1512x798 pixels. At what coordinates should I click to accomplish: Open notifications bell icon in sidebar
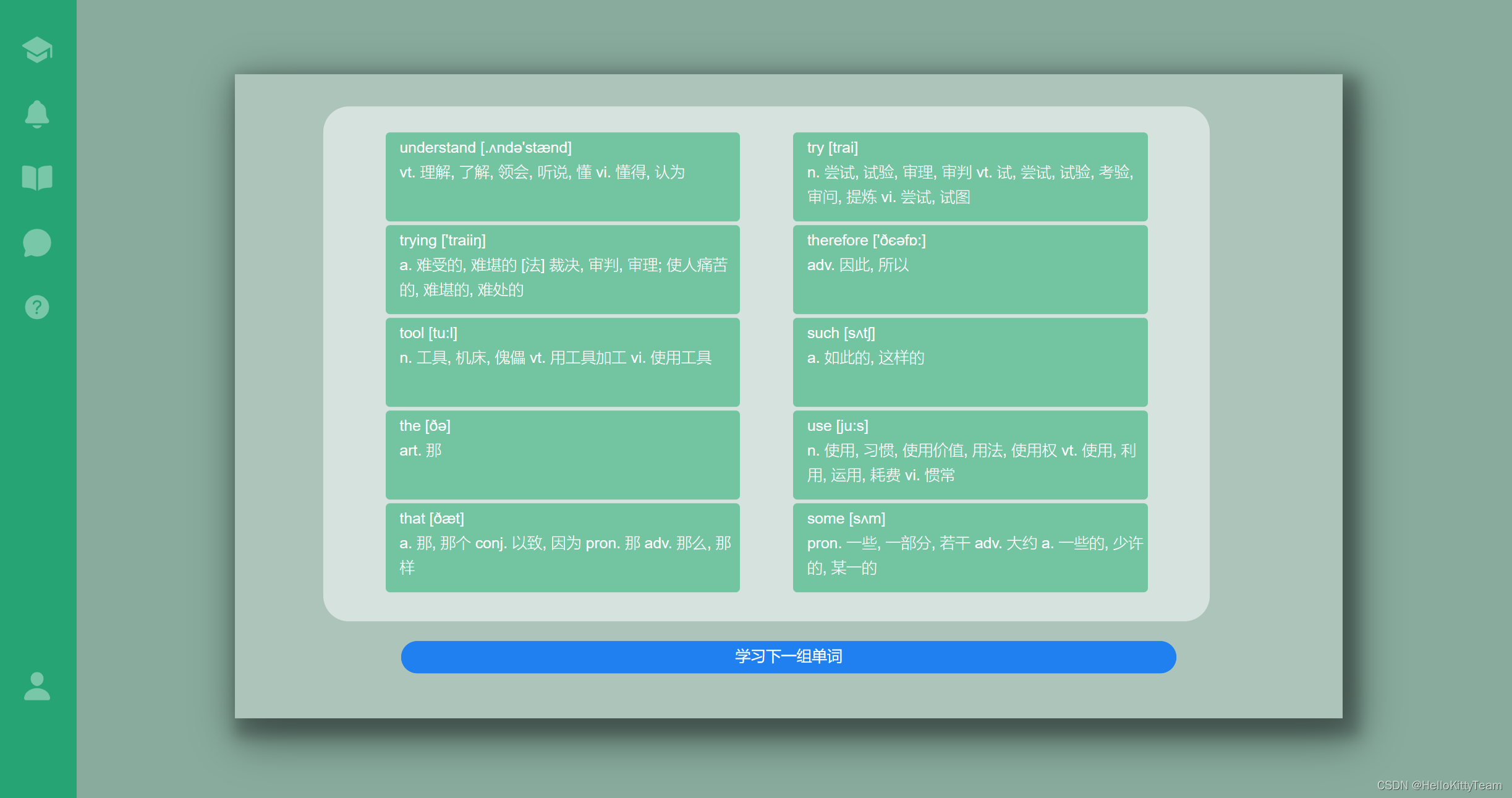coord(37,114)
